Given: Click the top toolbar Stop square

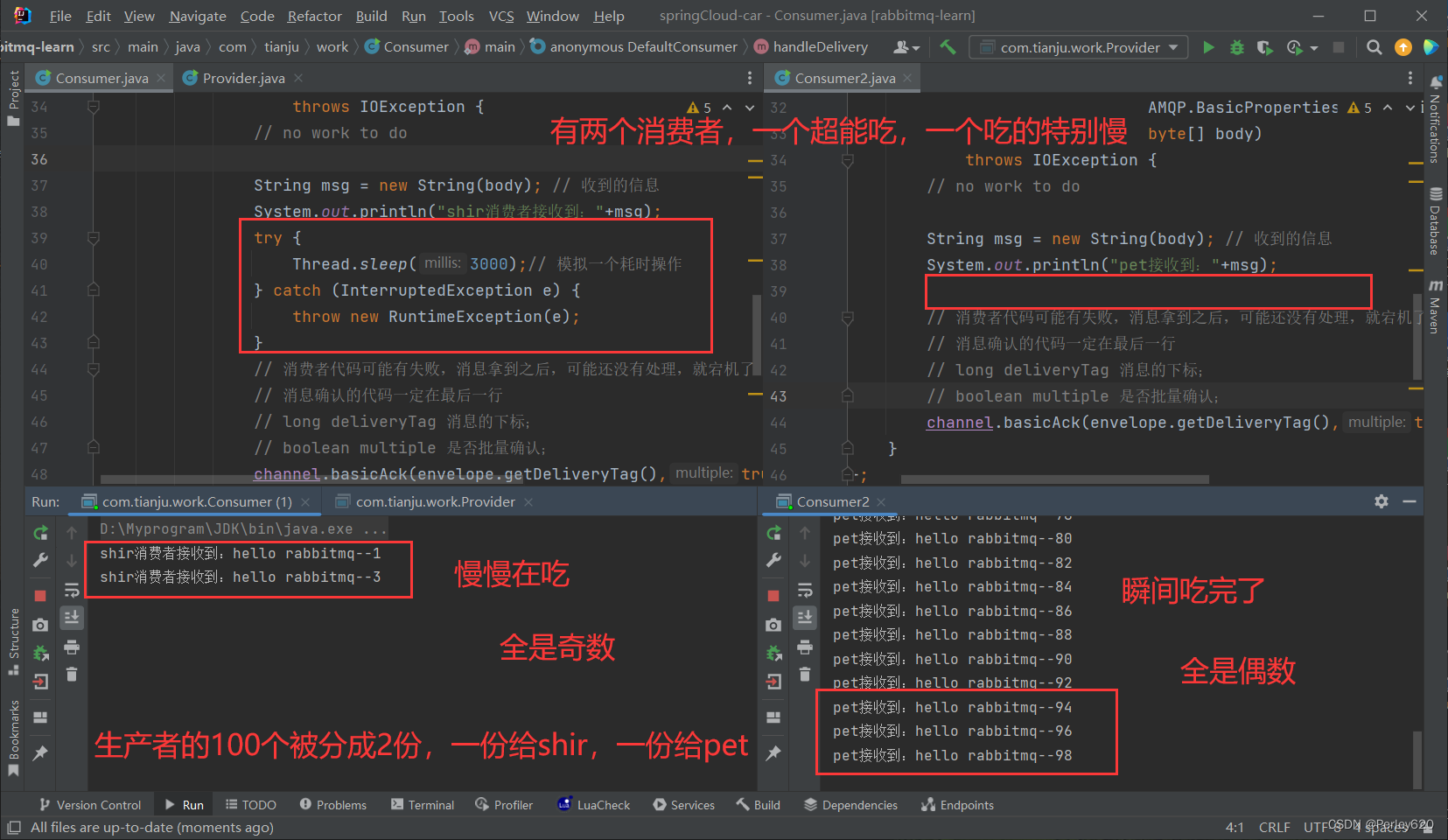Looking at the screenshot, I should pyautogui.click(x=1338, y=47).
